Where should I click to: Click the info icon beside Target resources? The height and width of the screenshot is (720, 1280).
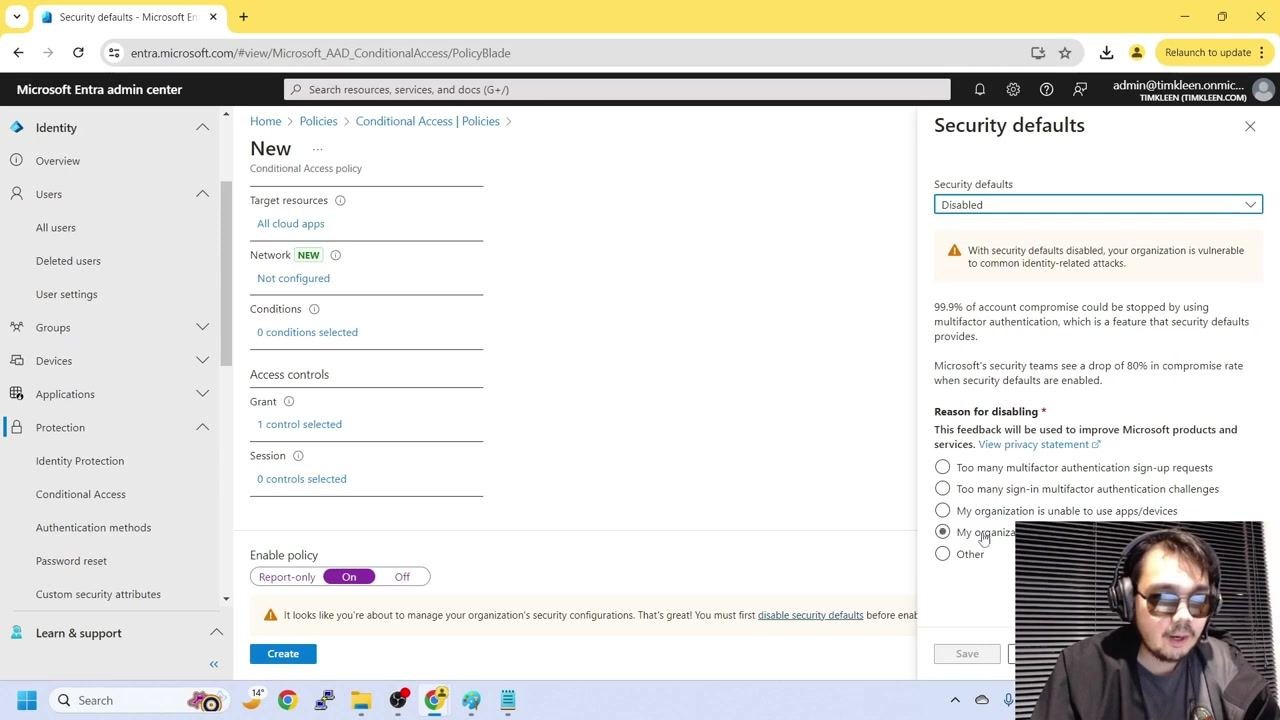point(340,200)
